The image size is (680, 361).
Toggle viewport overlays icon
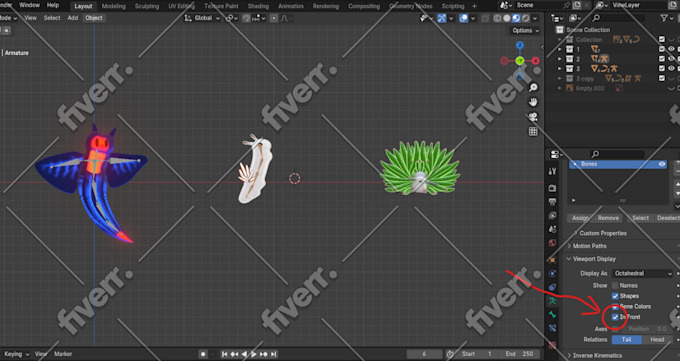pyautogui.click(x=464, y=18)
